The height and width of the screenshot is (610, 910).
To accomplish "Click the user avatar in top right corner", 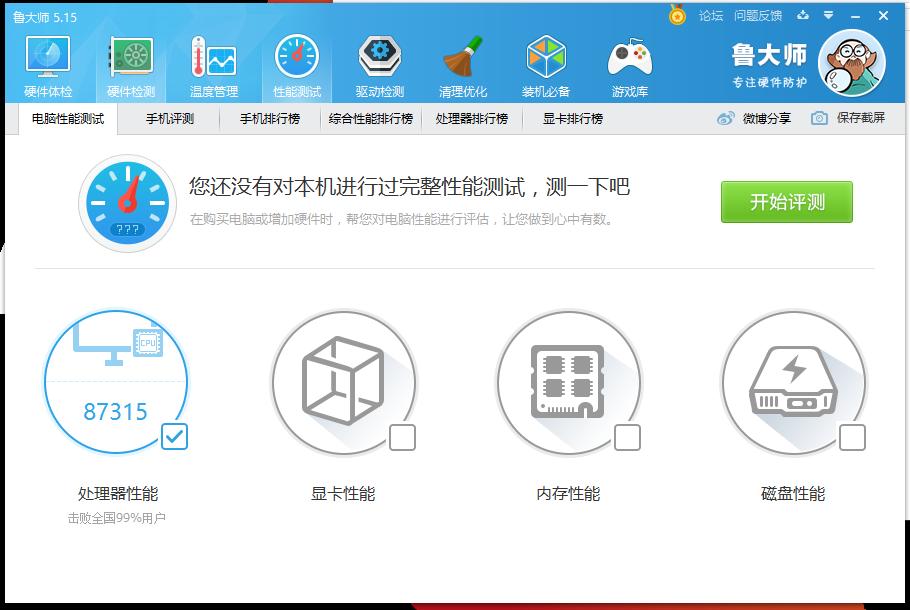I will (851, 61).
